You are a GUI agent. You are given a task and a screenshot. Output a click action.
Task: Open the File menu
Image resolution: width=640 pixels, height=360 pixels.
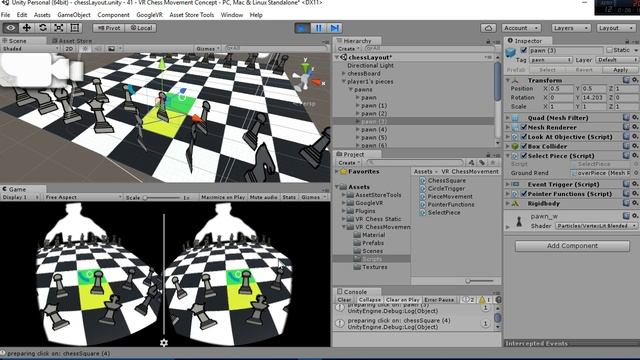pyautogui.click(x=6, y=15)
